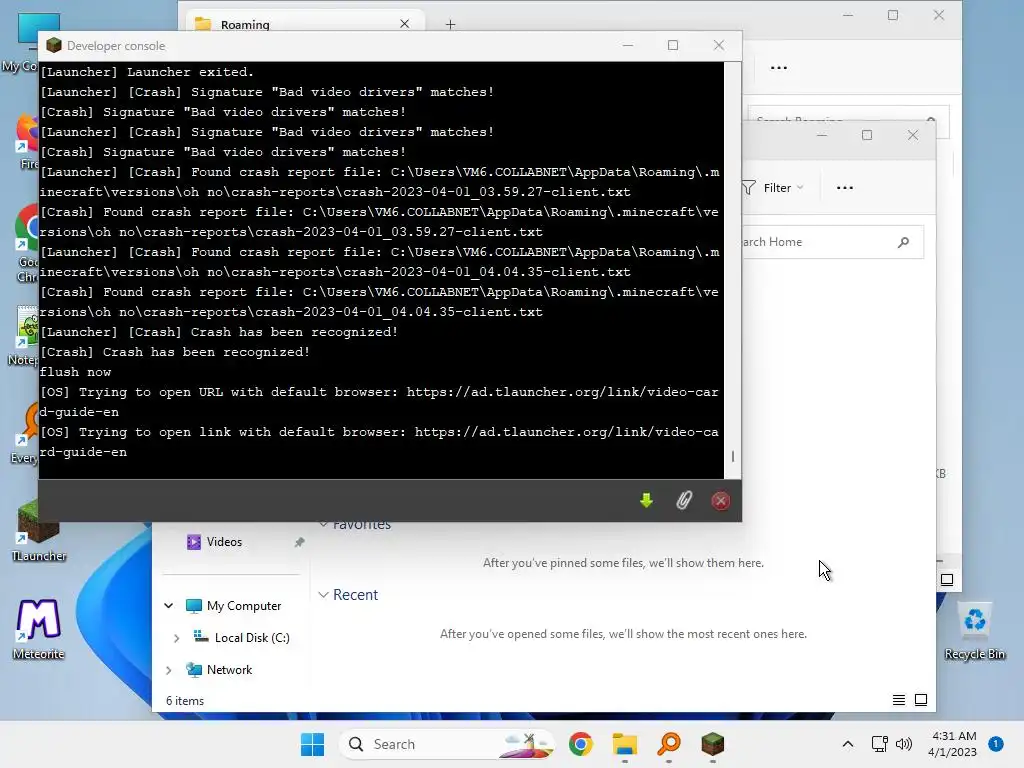Open the TLauncher Minecraft block taskbar icon
Image resolution: width=1024 pixels, height=768 pixels.
coord(712,744)
